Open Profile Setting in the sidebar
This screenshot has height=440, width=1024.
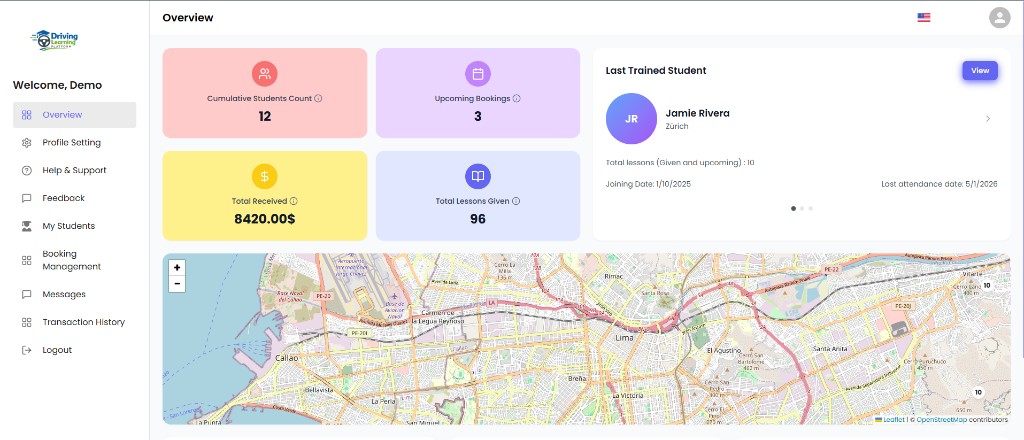point(74,143)
